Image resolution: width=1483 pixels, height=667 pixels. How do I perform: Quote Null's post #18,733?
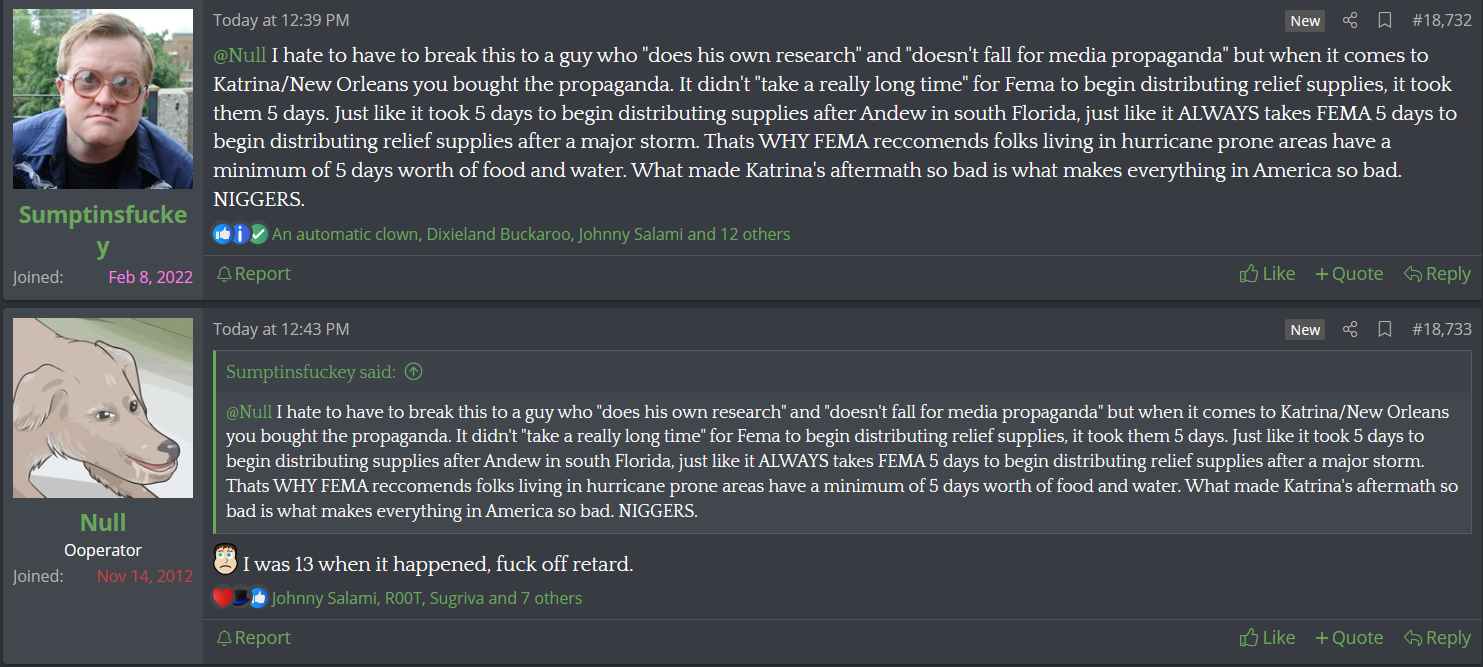click(1349, 638)
